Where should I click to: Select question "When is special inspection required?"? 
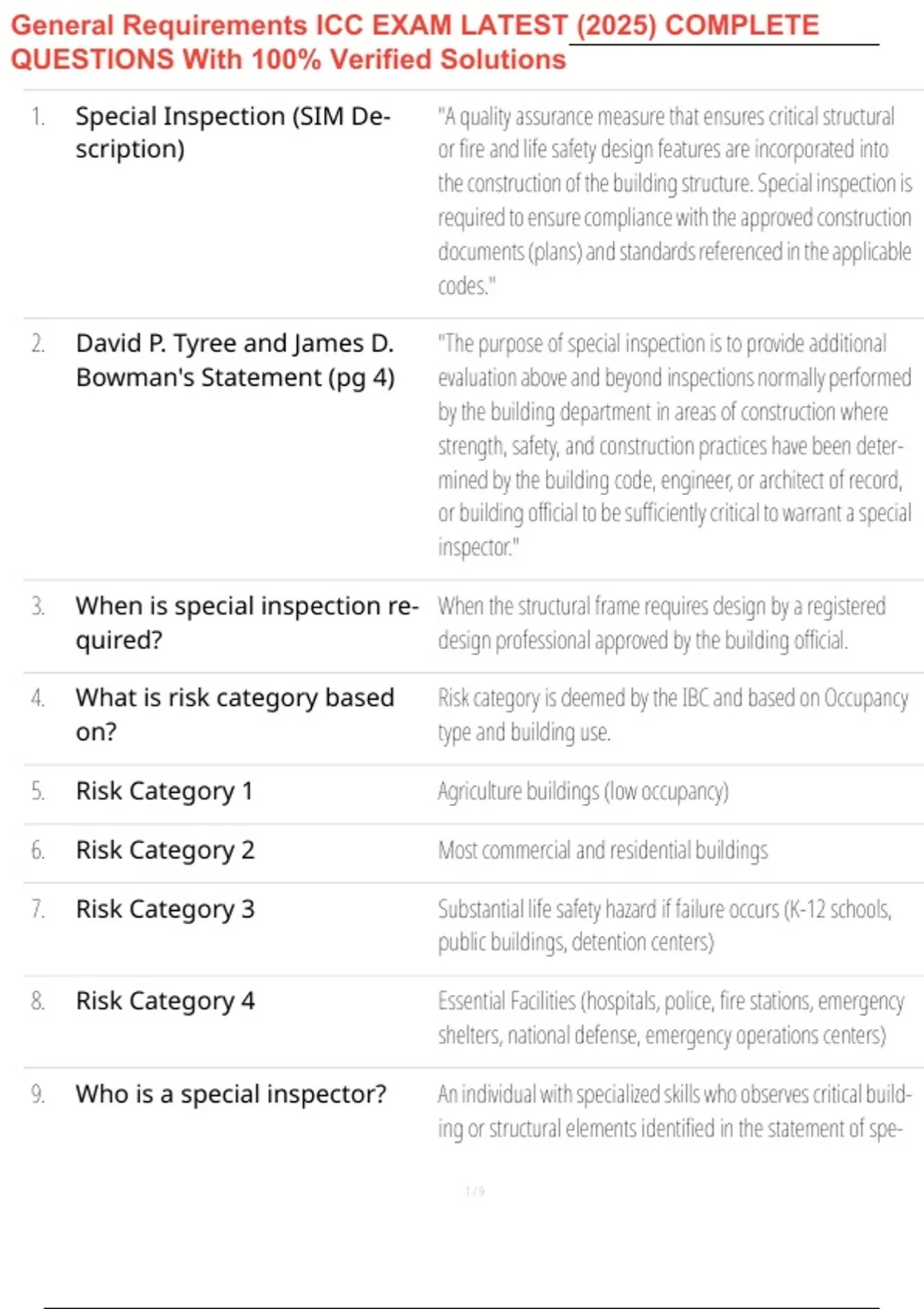pos(246,623)
